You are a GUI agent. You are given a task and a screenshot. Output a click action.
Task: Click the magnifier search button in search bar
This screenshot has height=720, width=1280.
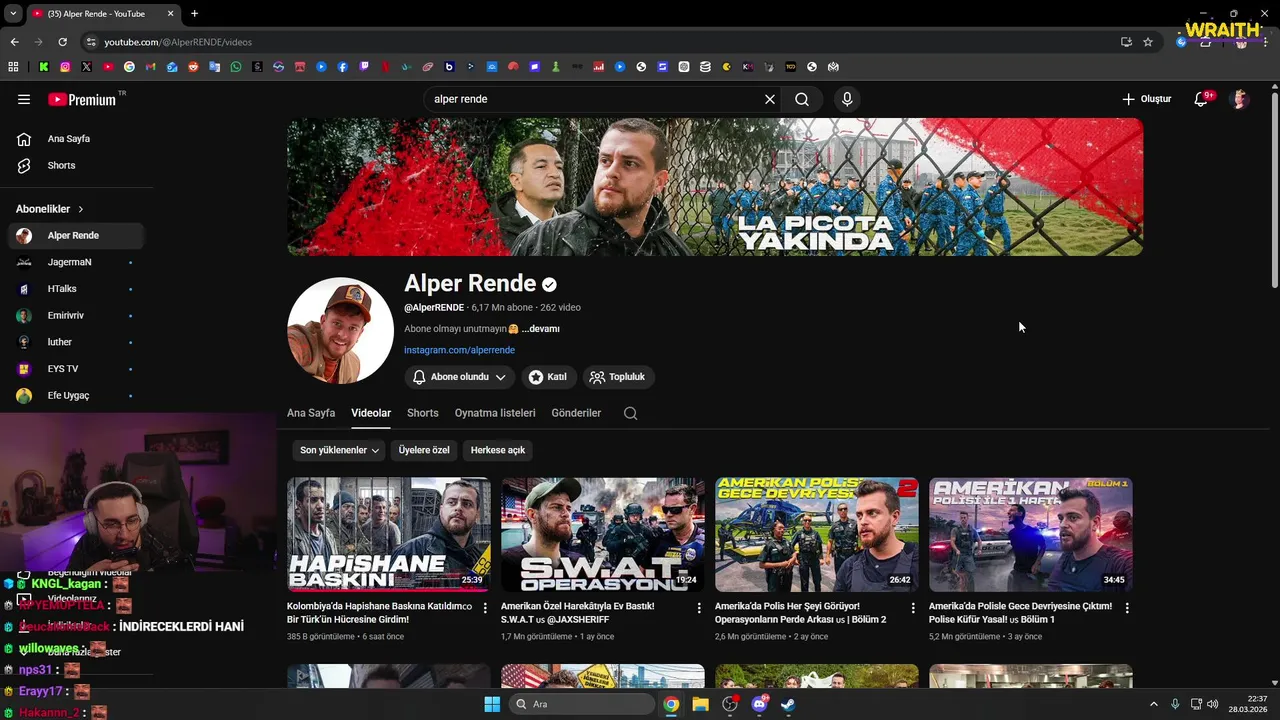802,99
